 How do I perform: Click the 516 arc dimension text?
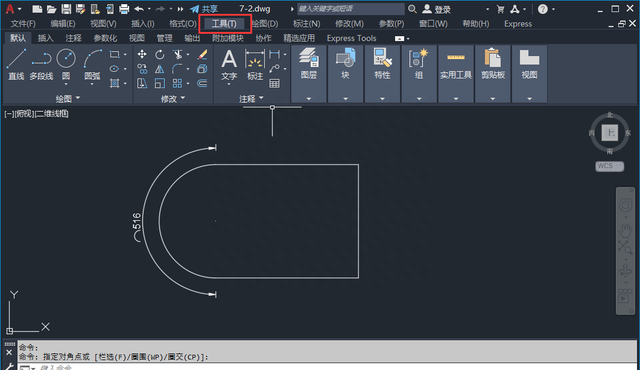pyautogui.click(x=137, y=227)
